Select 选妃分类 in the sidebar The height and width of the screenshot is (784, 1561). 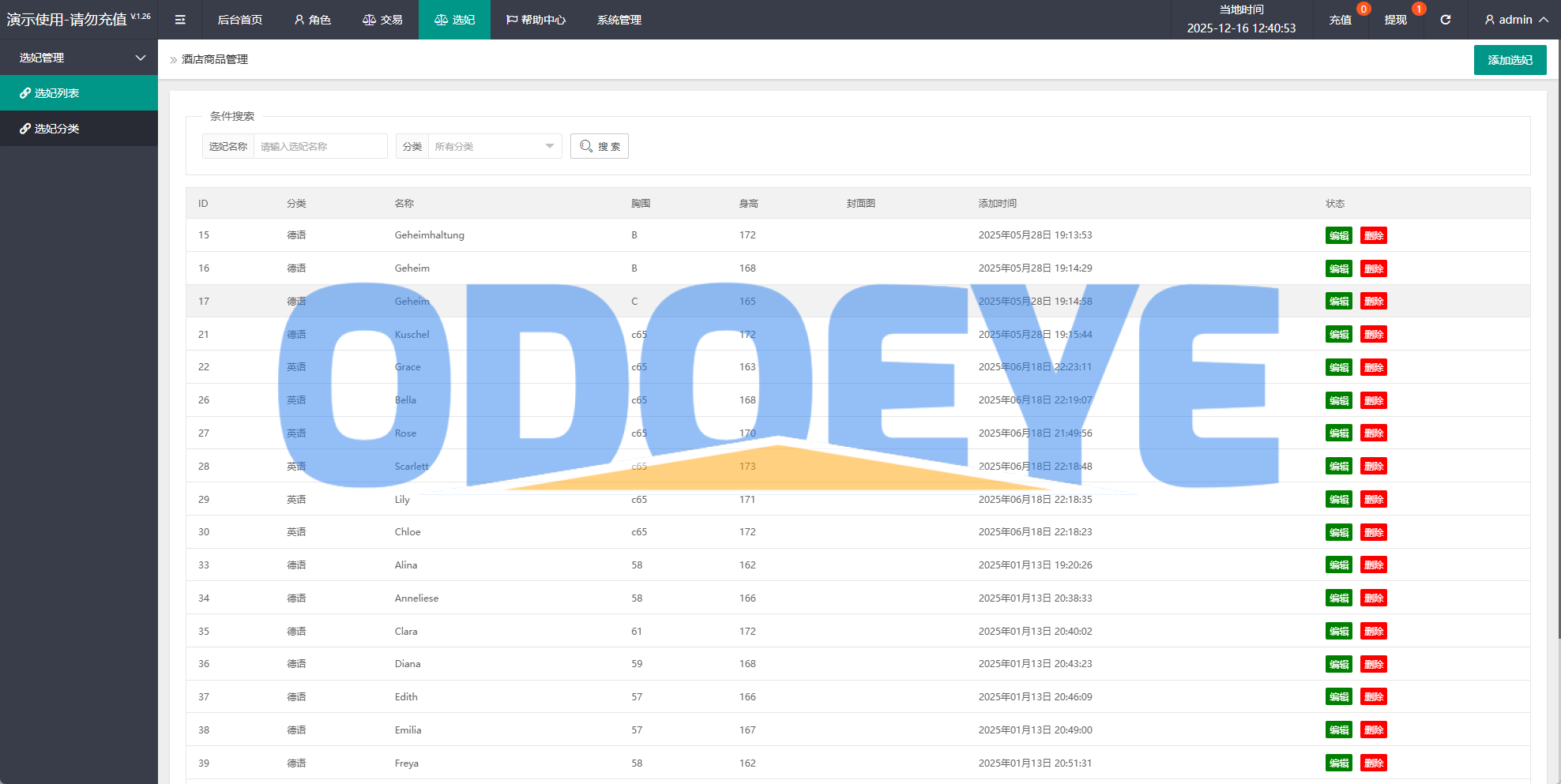coord(56,129)
